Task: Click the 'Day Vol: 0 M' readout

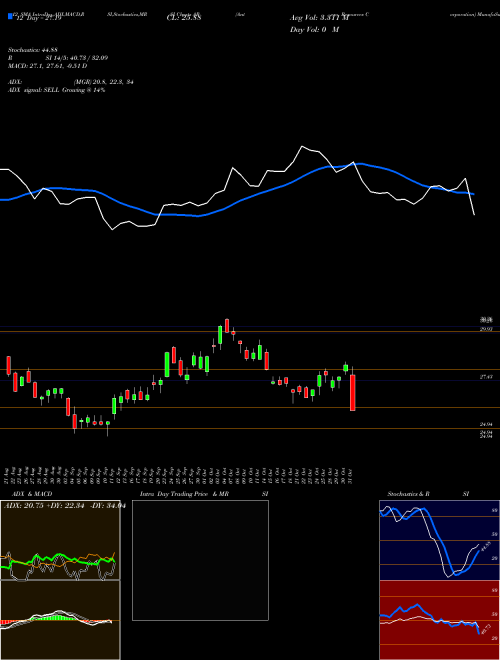Action: (314, 30)
